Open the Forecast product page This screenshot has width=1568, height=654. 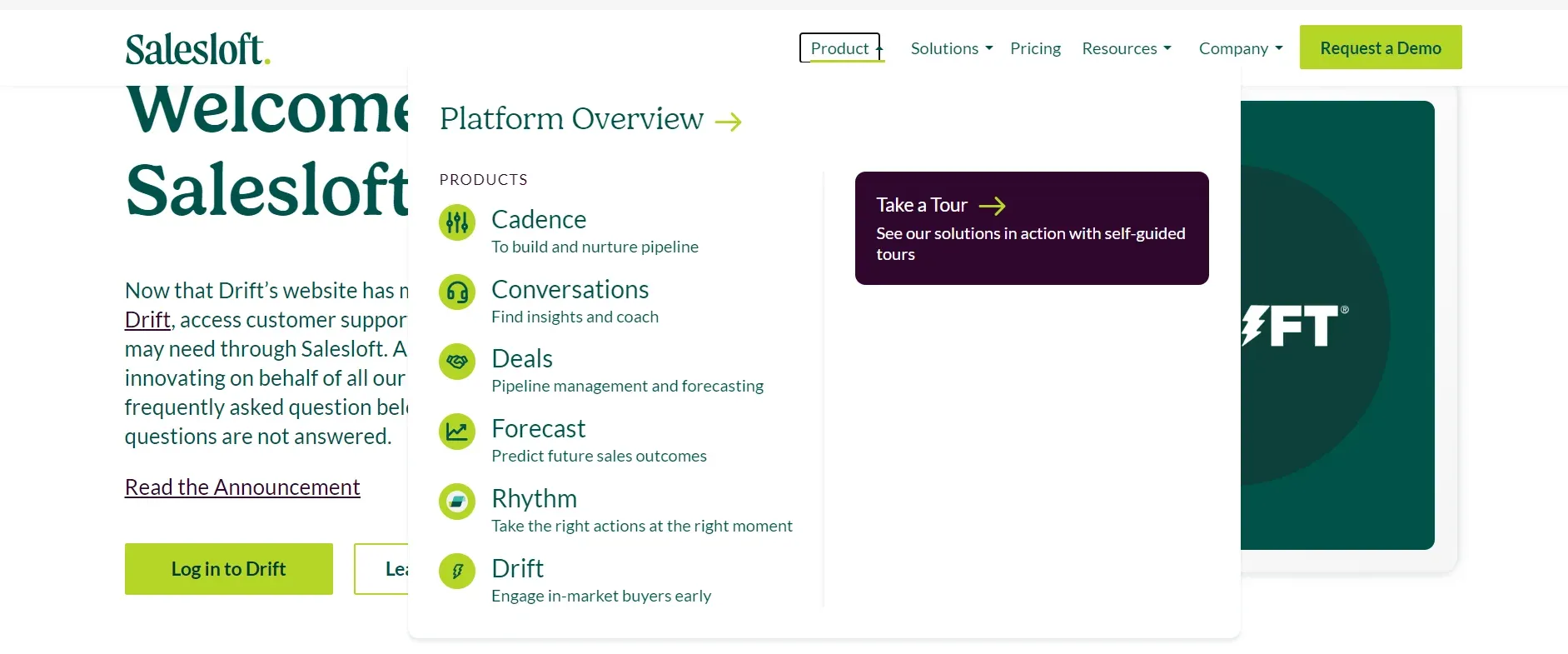(x=539, y=428)
